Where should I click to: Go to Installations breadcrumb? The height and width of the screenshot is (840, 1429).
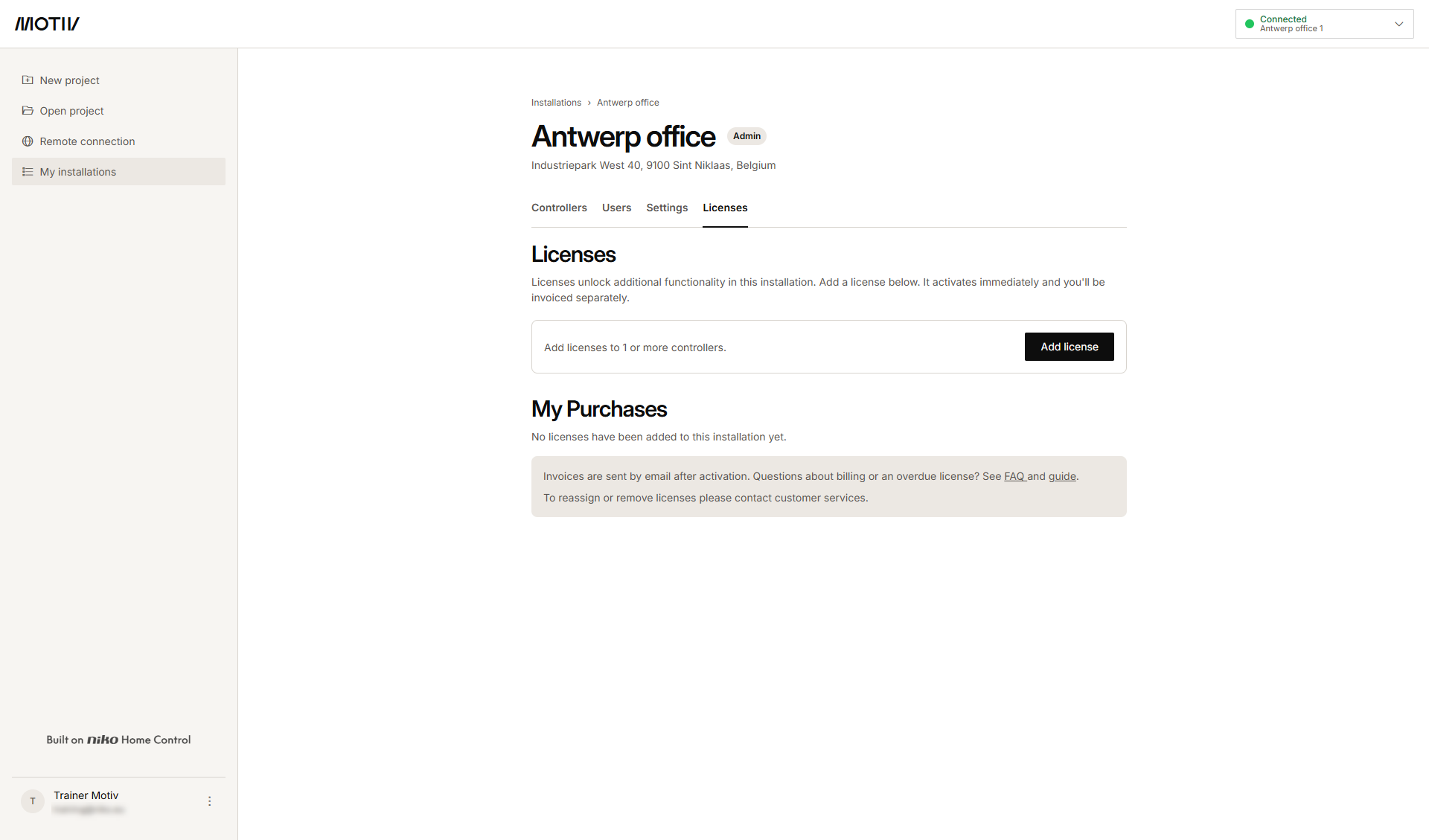click(x=556, y=103)
